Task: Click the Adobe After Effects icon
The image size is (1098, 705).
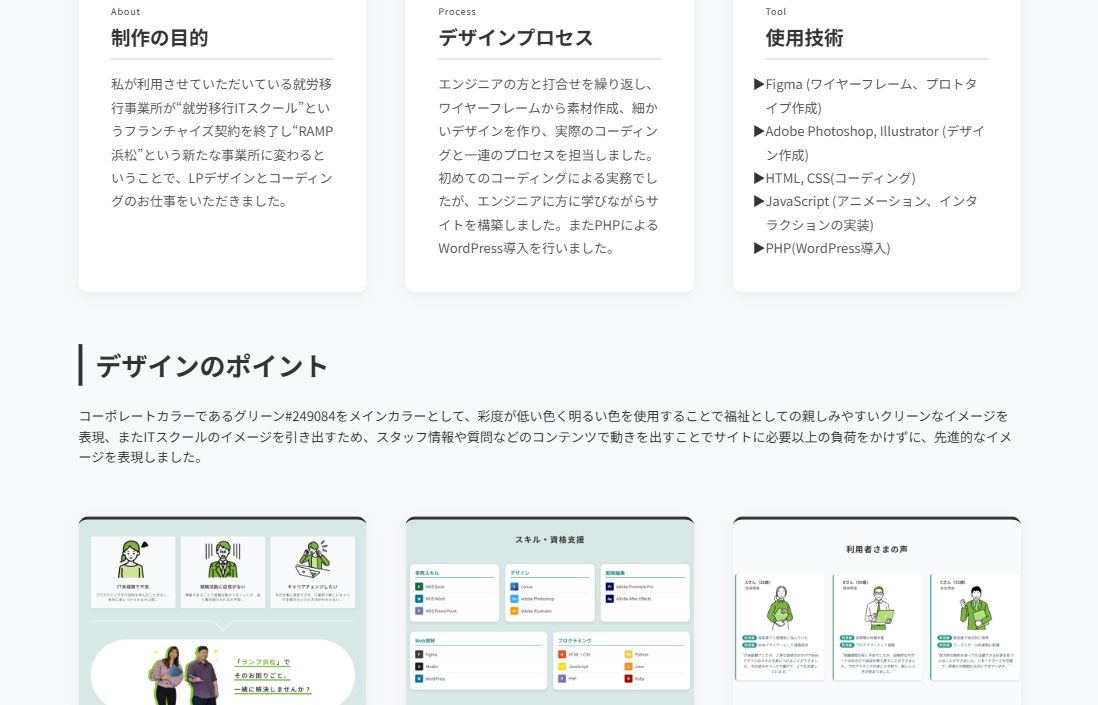Action: [x=609, y=599]
